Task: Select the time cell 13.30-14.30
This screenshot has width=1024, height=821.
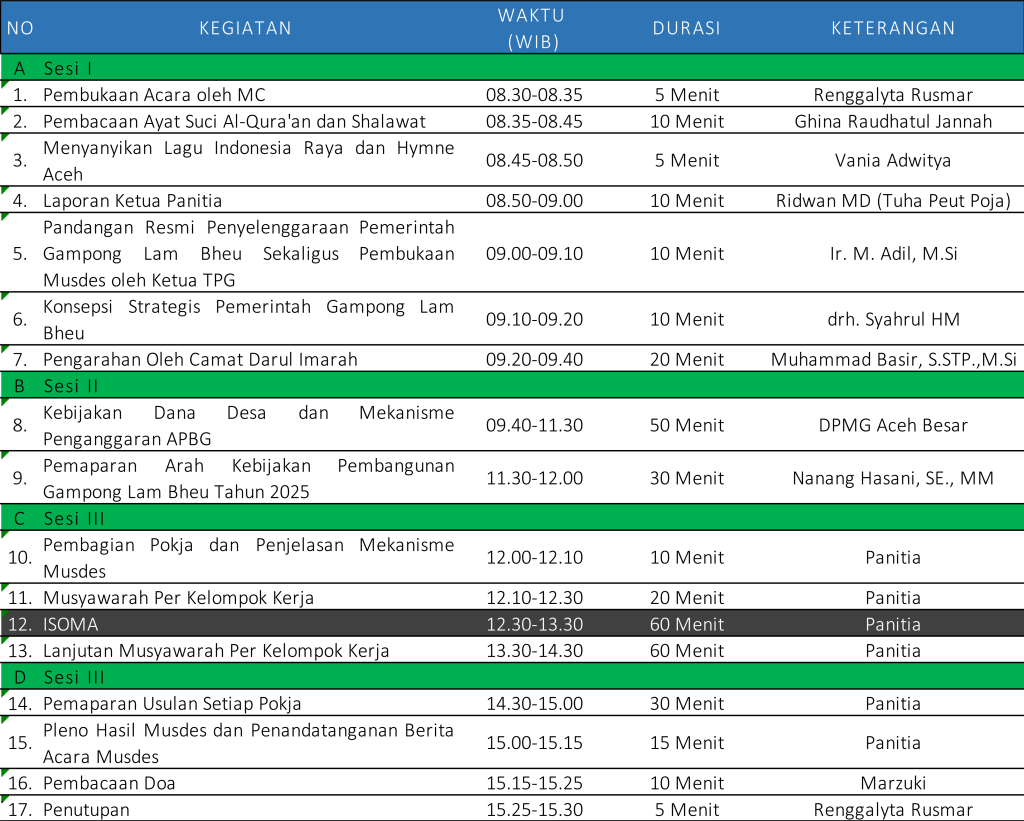Action: (x=534, y=651)
